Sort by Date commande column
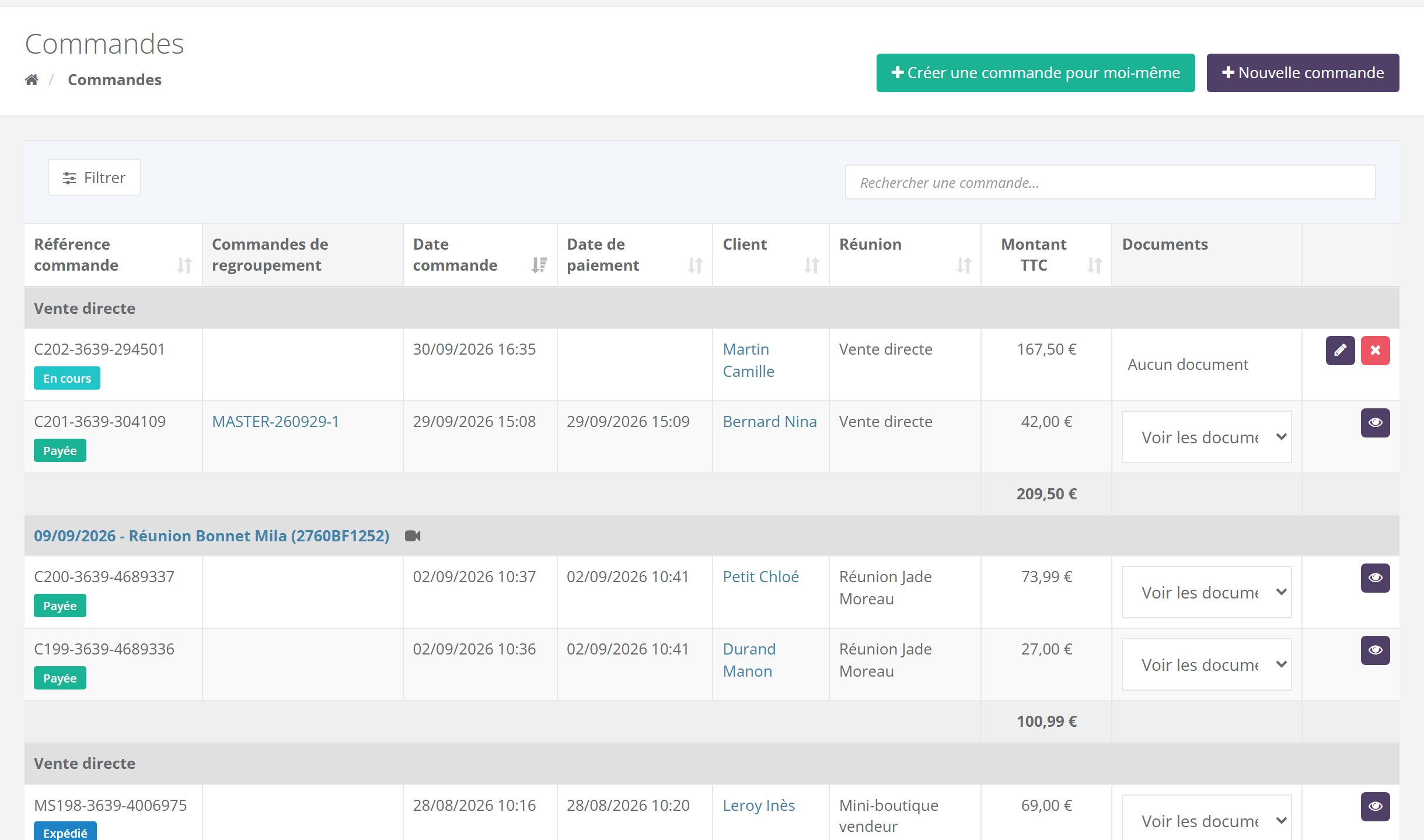The image size is (1424, 840). [539, 265]
